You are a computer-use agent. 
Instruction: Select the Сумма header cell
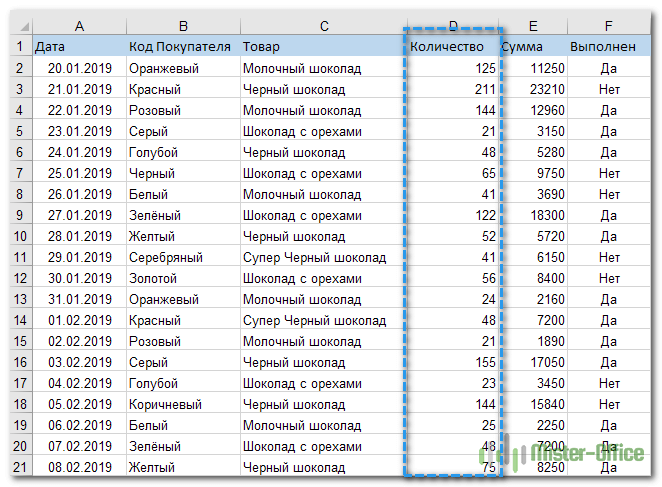(x=533, y=46)
